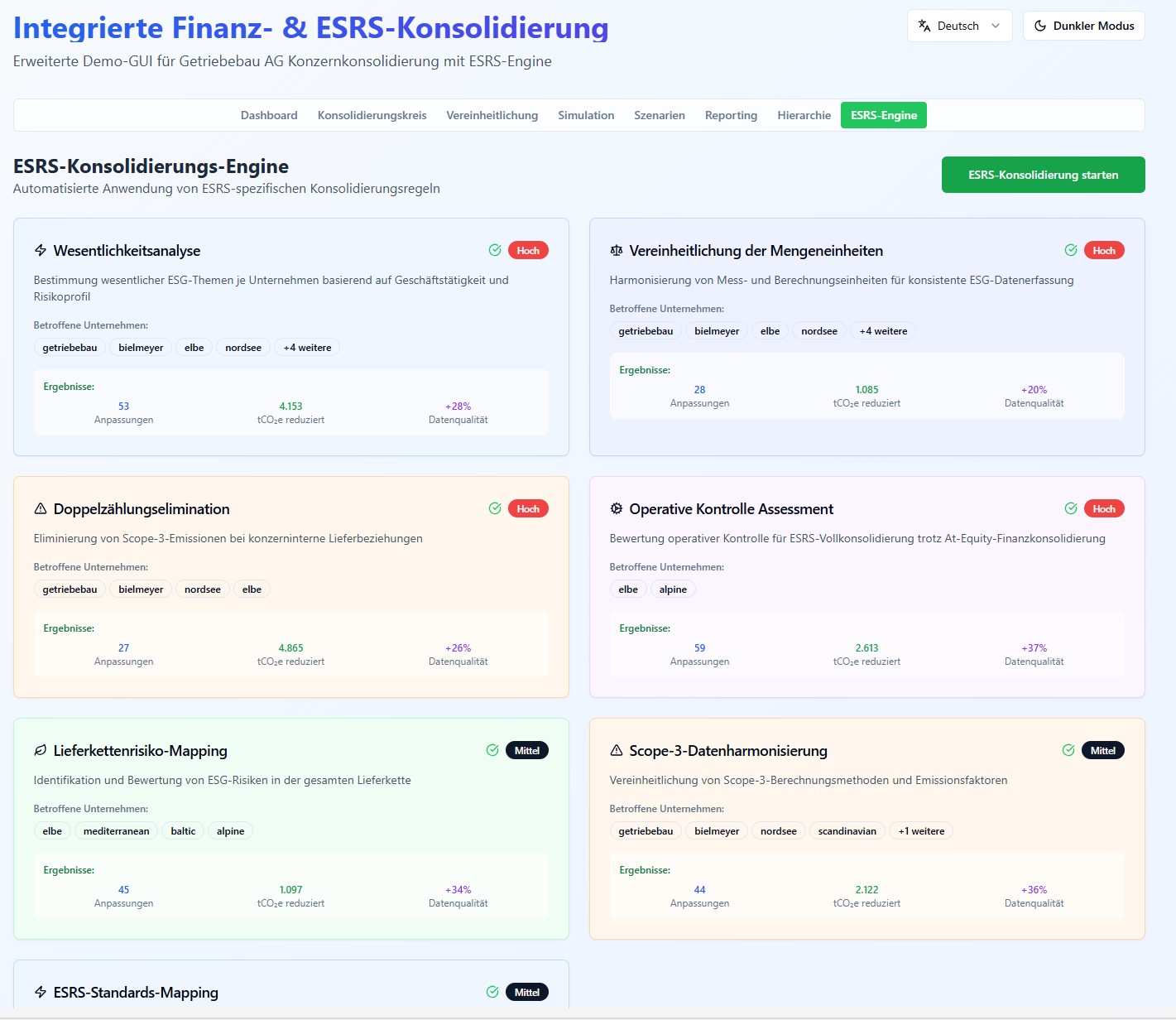Screen dimensions: 1176x1020
Task: Select the 'mediterranean' company chip in Lieferkettenrisiko-Mapping
Action: [x=116, y=831]
